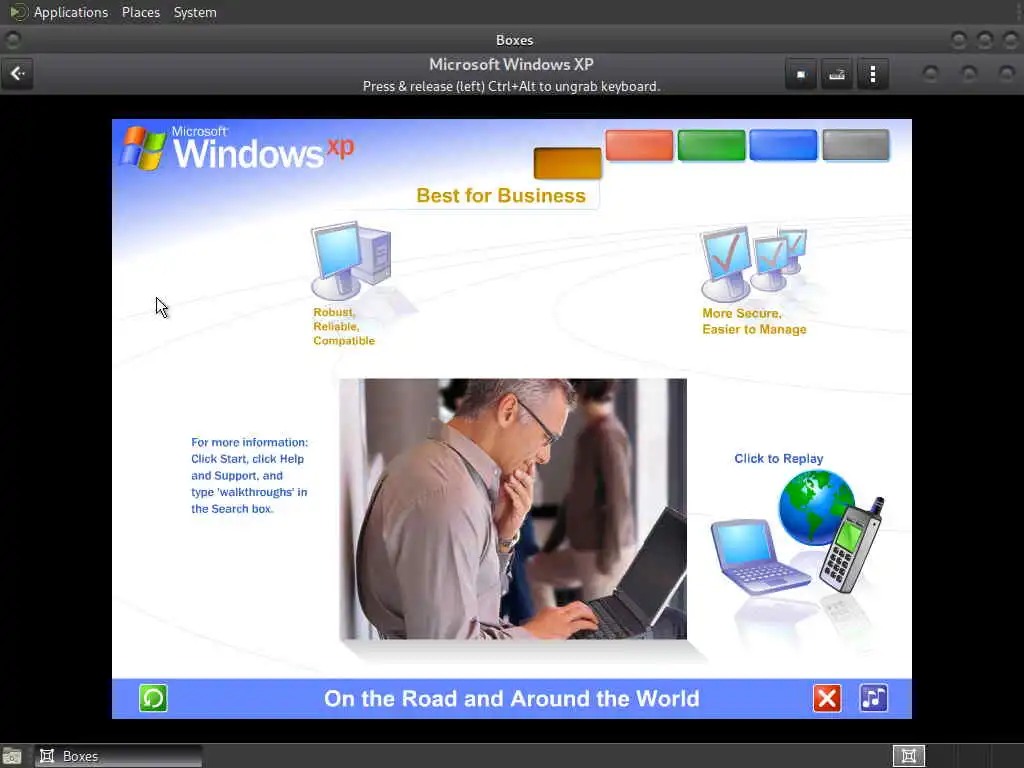Viewport: 1024px width, 768px height.
Task: Click the Robust, Reliable, Compatible computer icon
Action: click(351, 261)
